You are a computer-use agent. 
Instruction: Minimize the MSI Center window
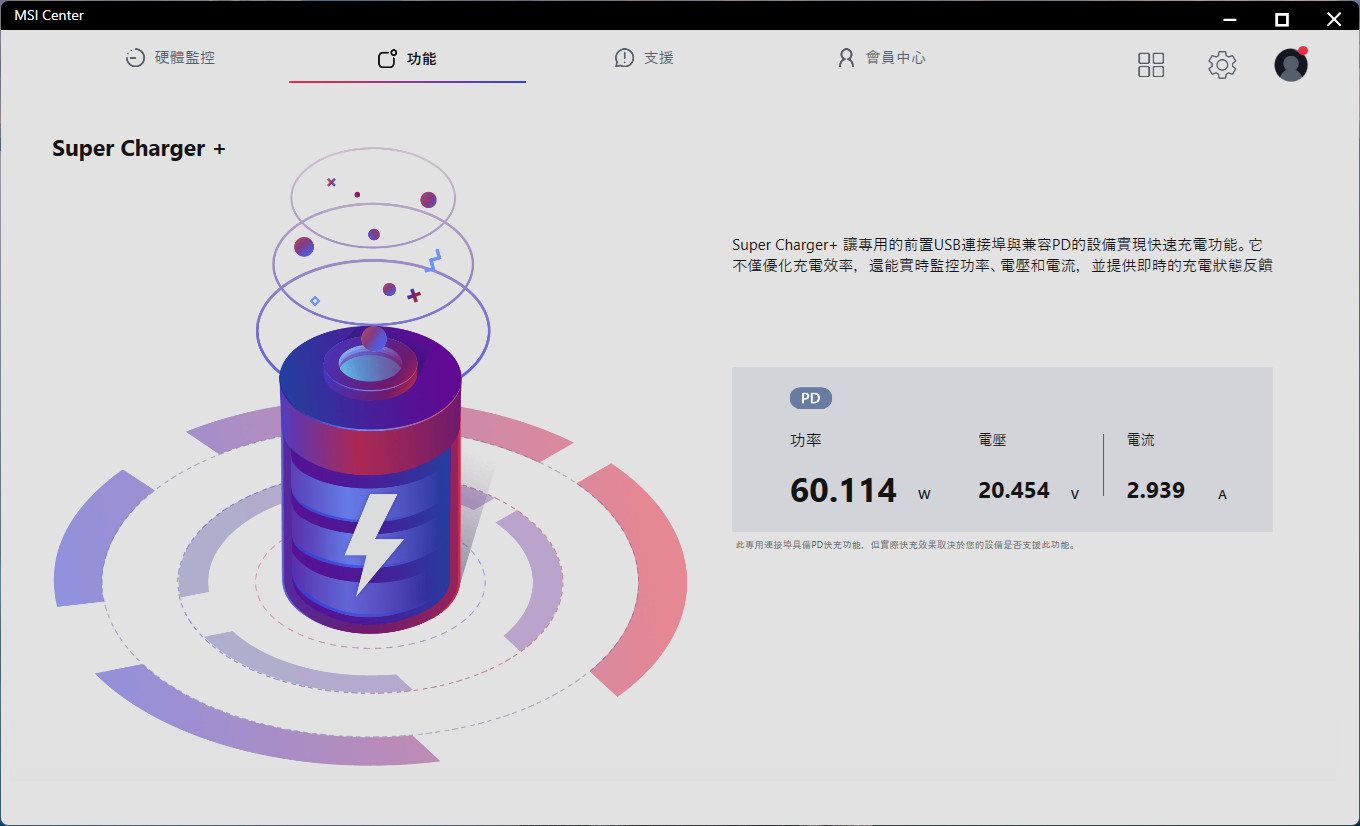coord(1232,18)
